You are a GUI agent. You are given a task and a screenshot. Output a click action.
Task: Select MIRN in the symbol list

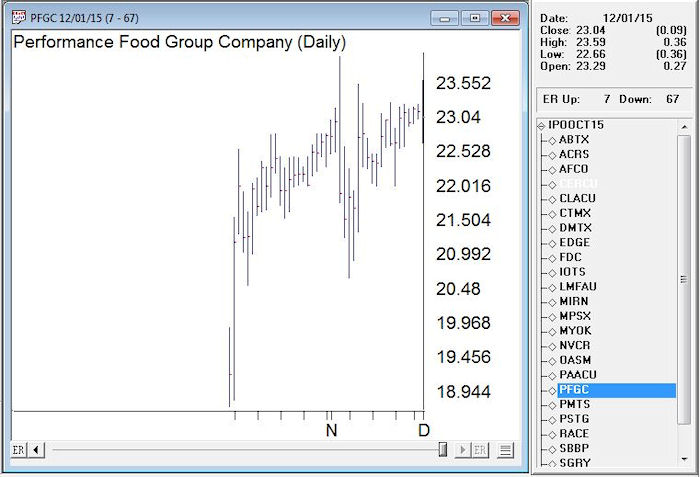(x=574, y=301)
